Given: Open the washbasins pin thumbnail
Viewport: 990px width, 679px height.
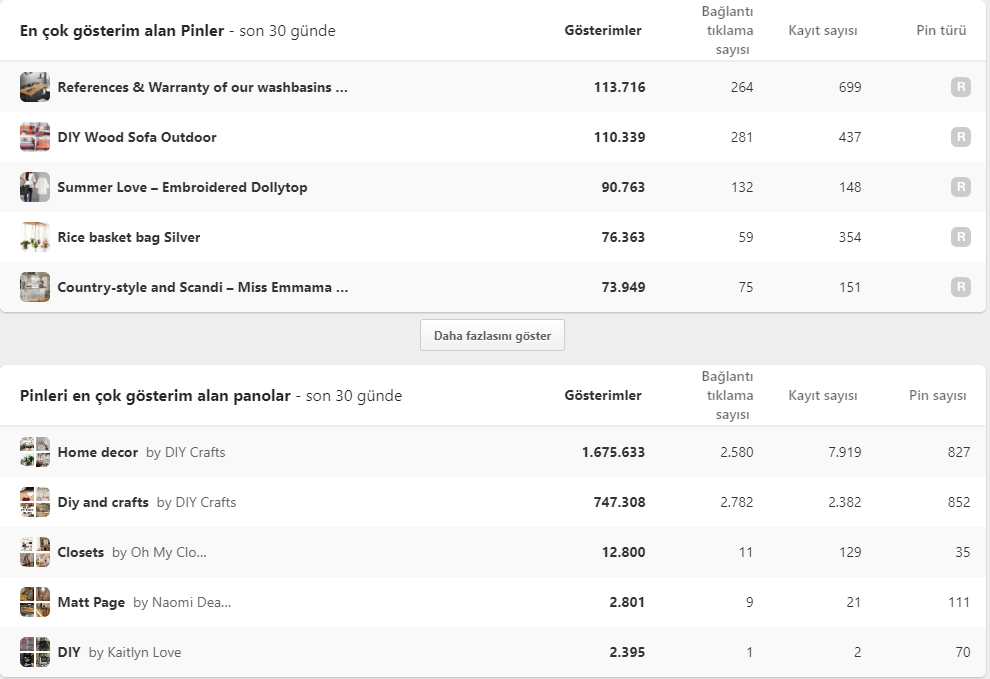Looking at the screenshot, I should [x=35, y=87].
